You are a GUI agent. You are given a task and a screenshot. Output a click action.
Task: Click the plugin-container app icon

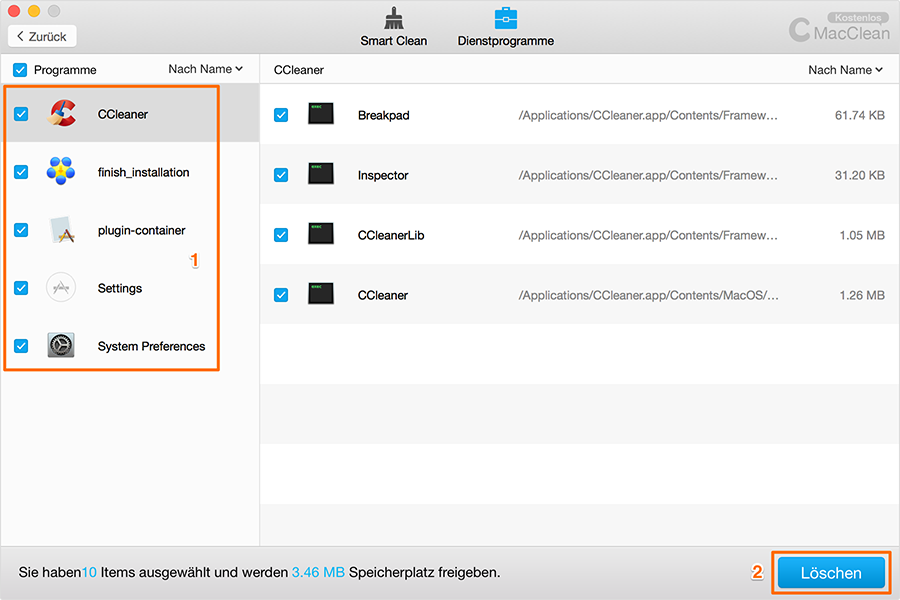point(62,230)
